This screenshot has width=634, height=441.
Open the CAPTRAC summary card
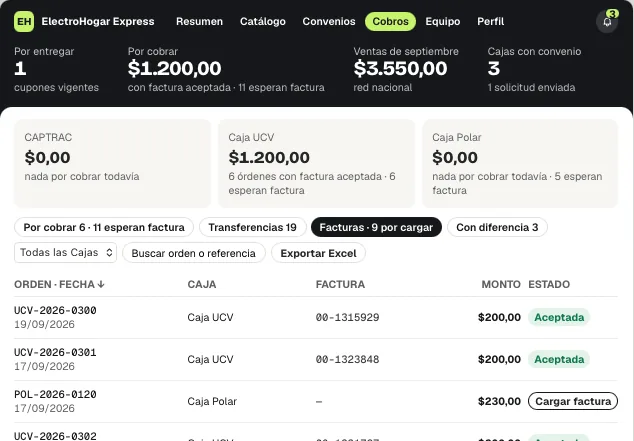pyautogui.click(x=112, y=163)
